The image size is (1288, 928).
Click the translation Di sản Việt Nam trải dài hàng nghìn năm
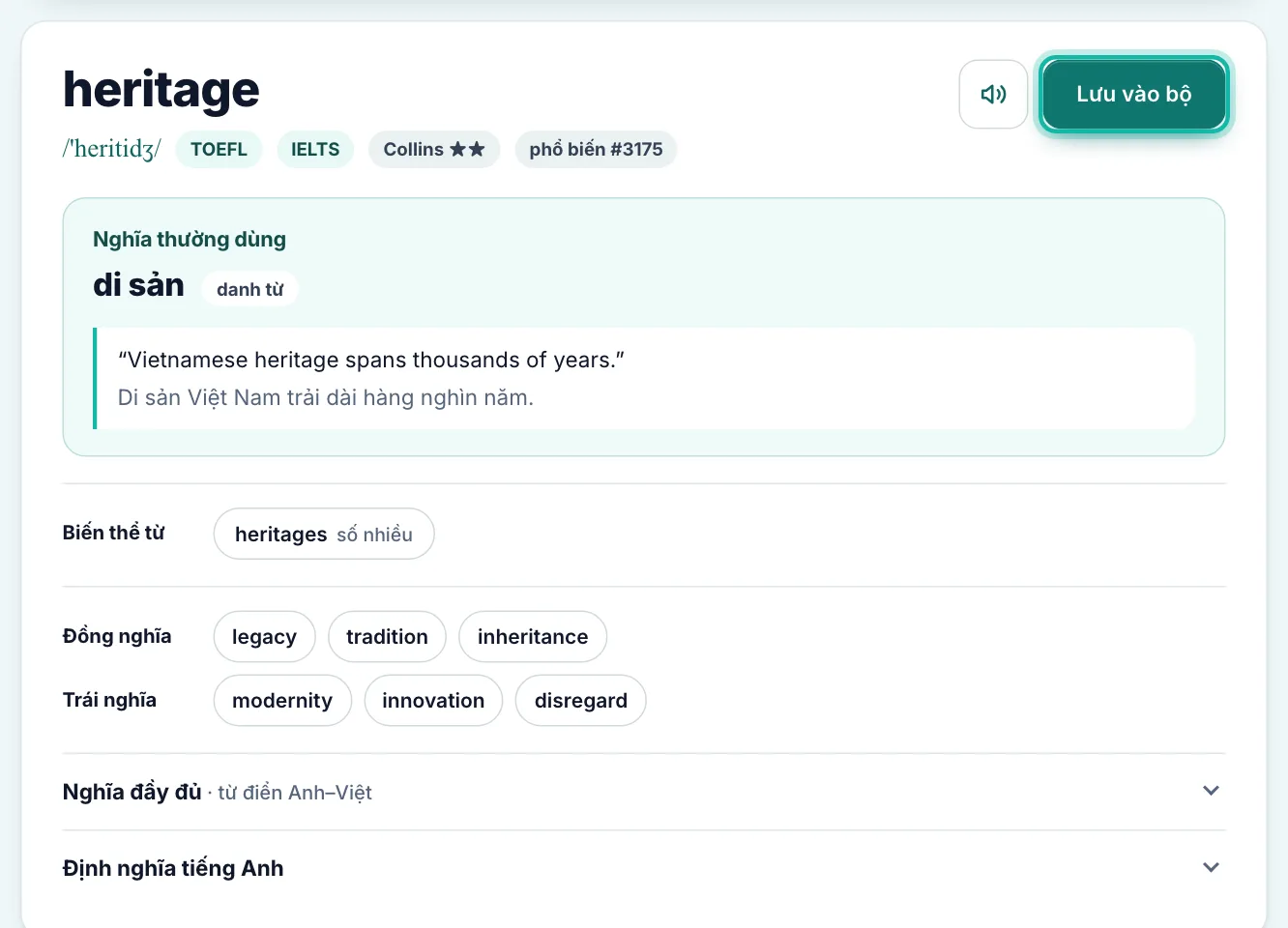pyautogui.click(x=326, y=397)
